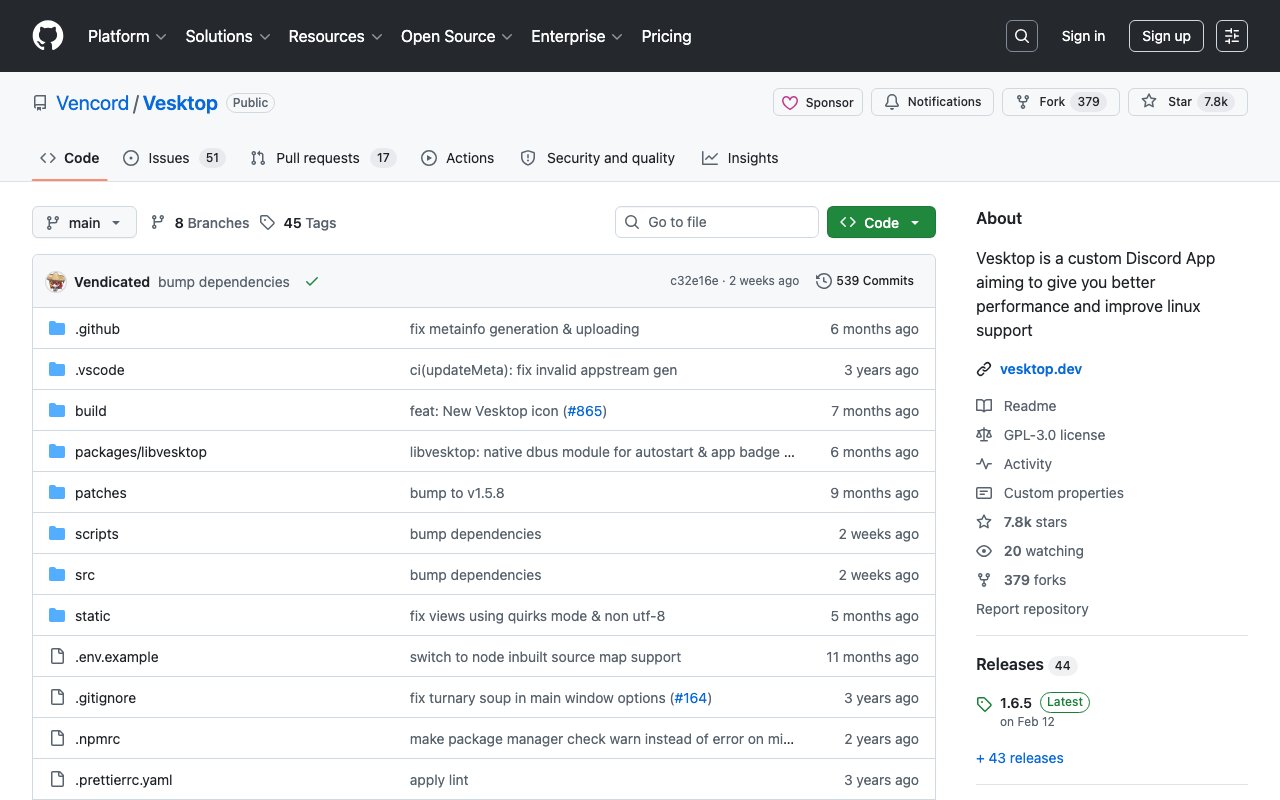Open commit 'apply lint' message
The image size is (1280, 800).
[x=439, y=780]
